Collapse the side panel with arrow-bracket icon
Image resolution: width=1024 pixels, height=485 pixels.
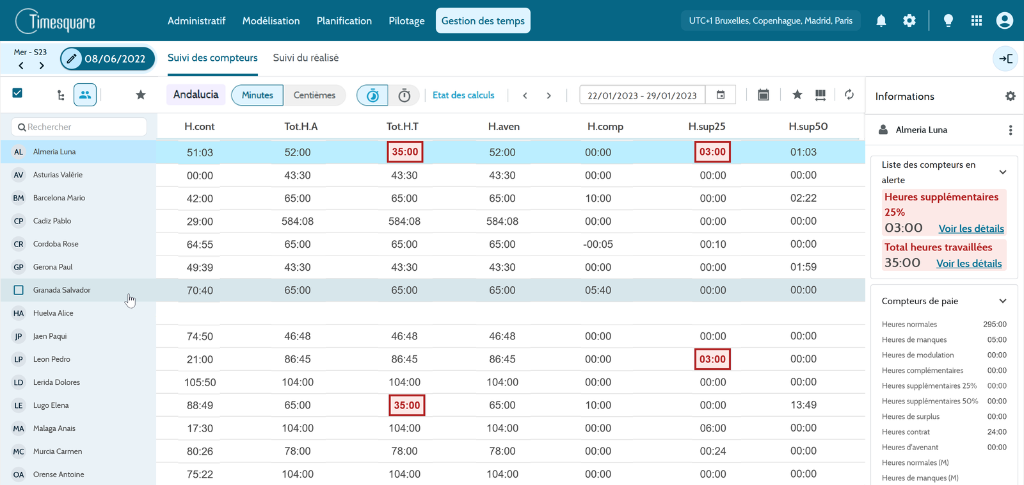1006,58
